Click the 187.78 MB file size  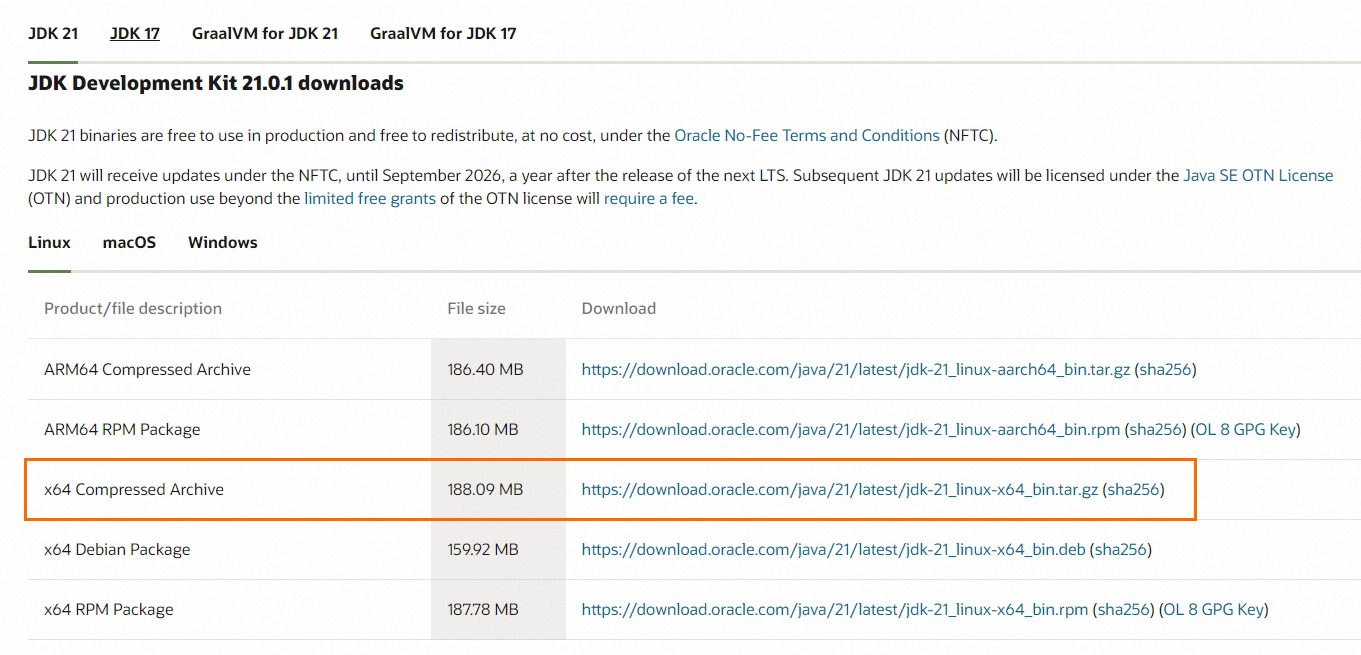click(483, 609)
